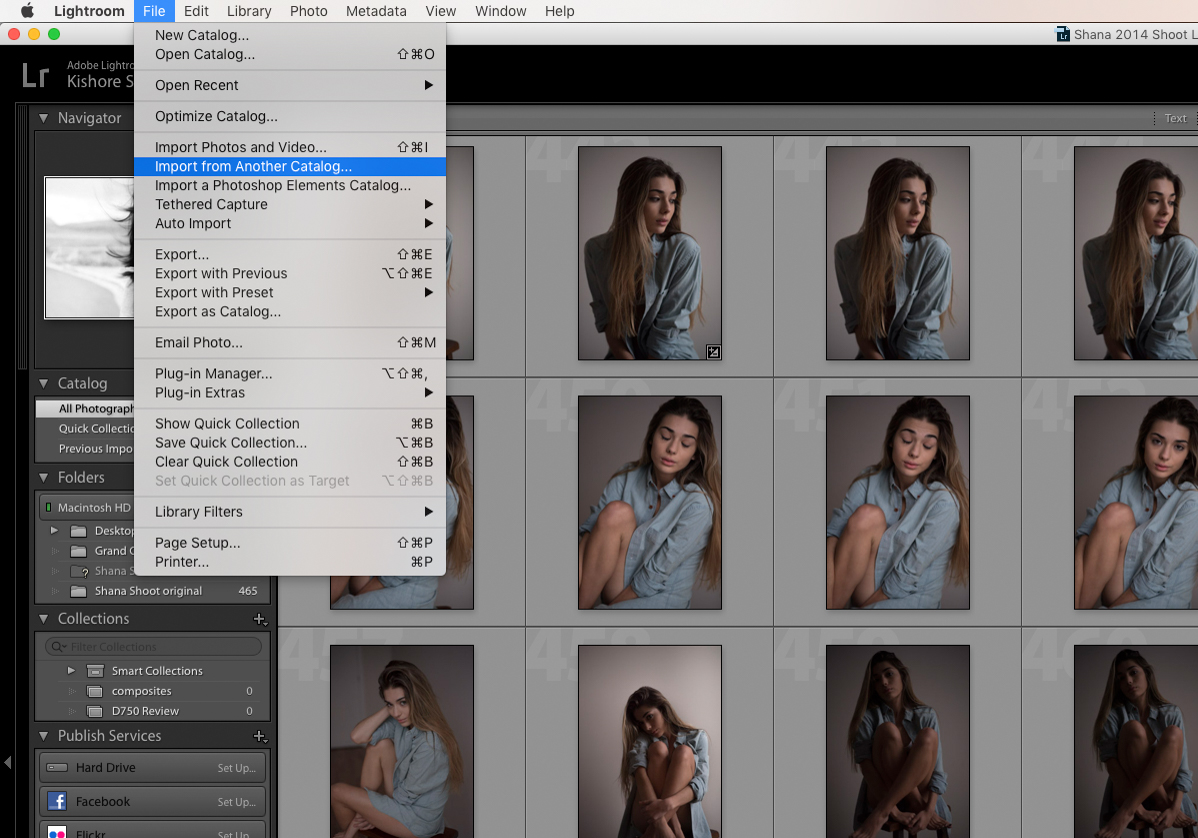Screen dimensions: 1198x838
Task: Expand the Desktop folder
Action: click(55, 530)
